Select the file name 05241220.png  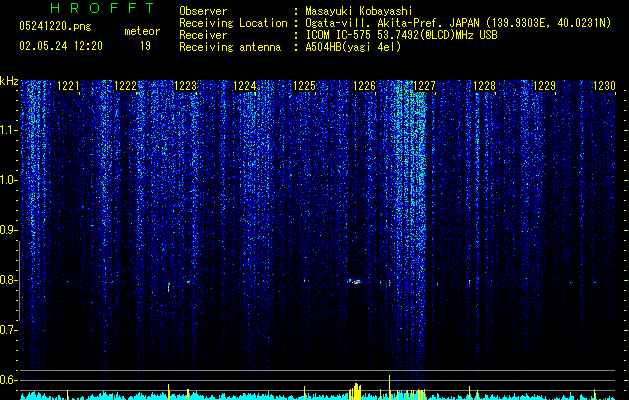pos(55,26)
